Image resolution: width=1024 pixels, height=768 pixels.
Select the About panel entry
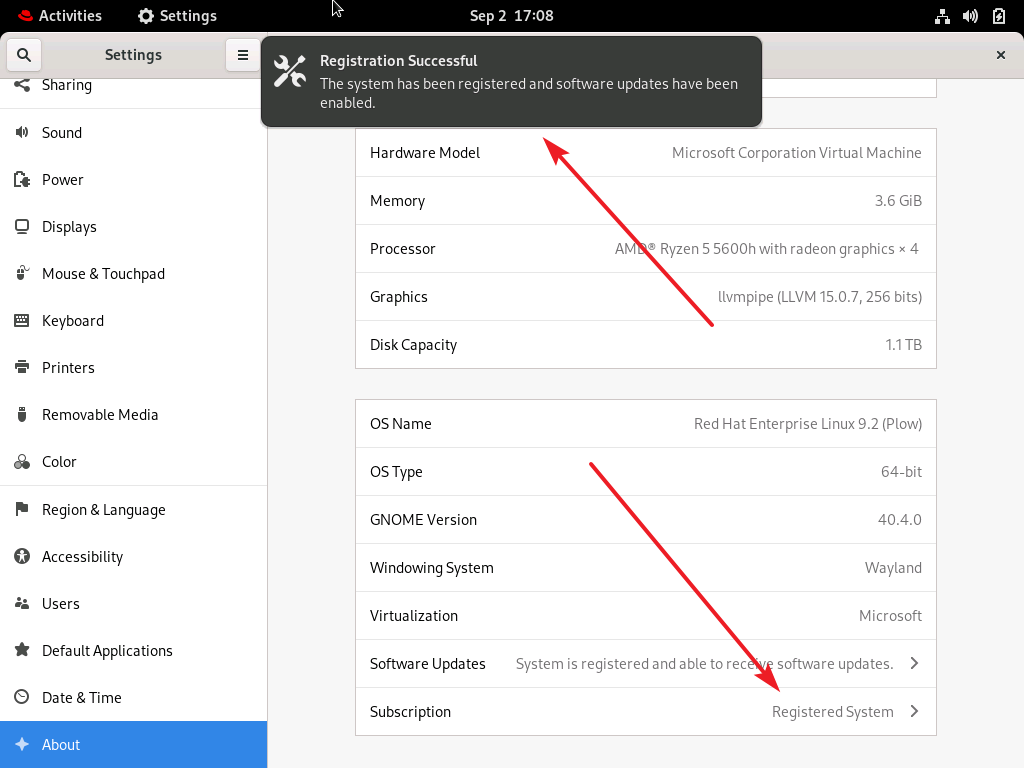tap(133, 744)
